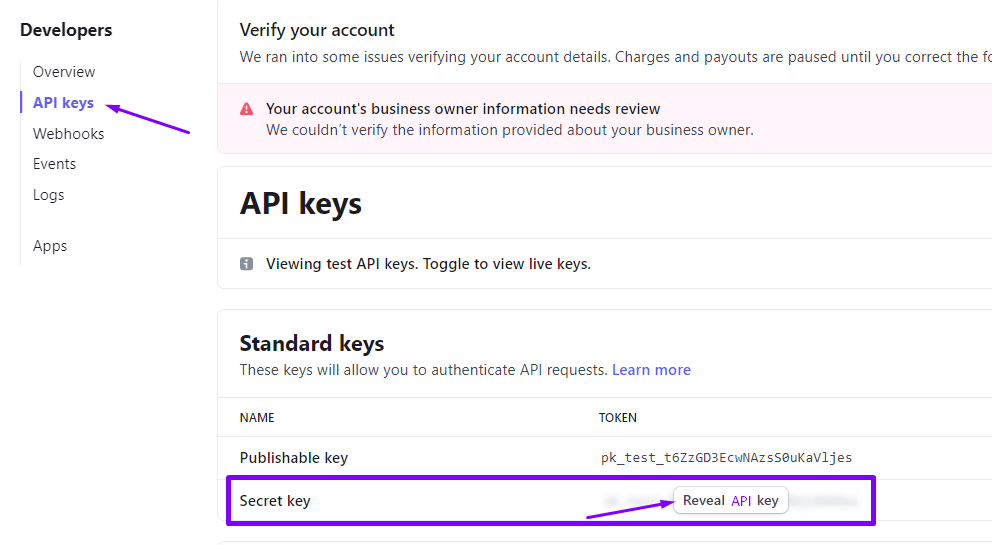Image resolution: width=992 pixels, height=545 pixels.
Task: Click the Secret key row label
Action: coord(275,501)
